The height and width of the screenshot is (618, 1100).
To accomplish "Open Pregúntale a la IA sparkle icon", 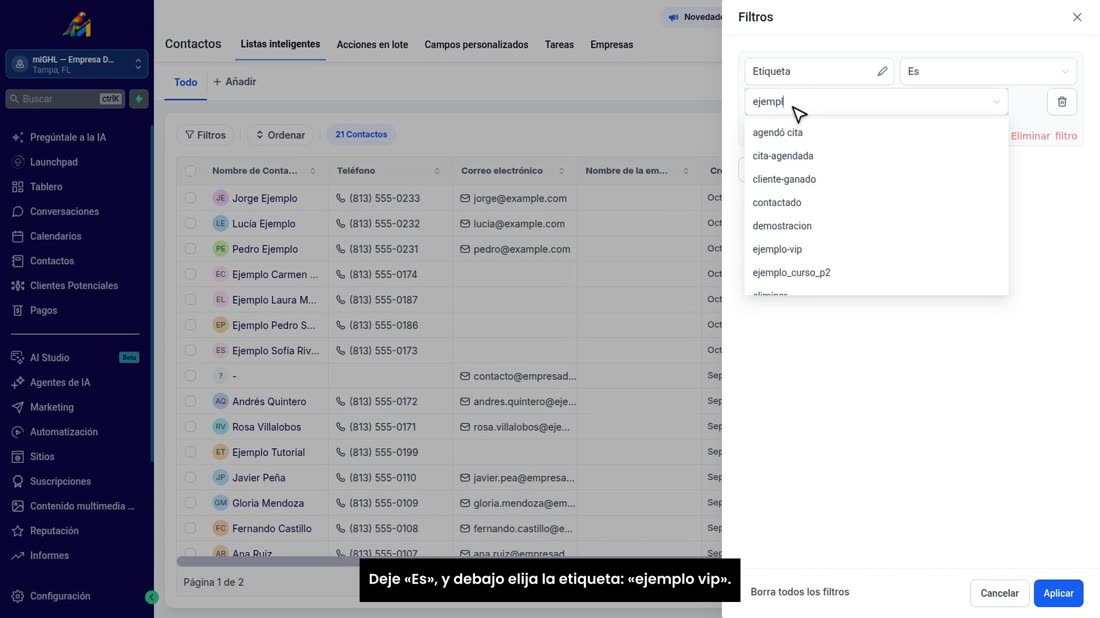I will click(18, 137).
